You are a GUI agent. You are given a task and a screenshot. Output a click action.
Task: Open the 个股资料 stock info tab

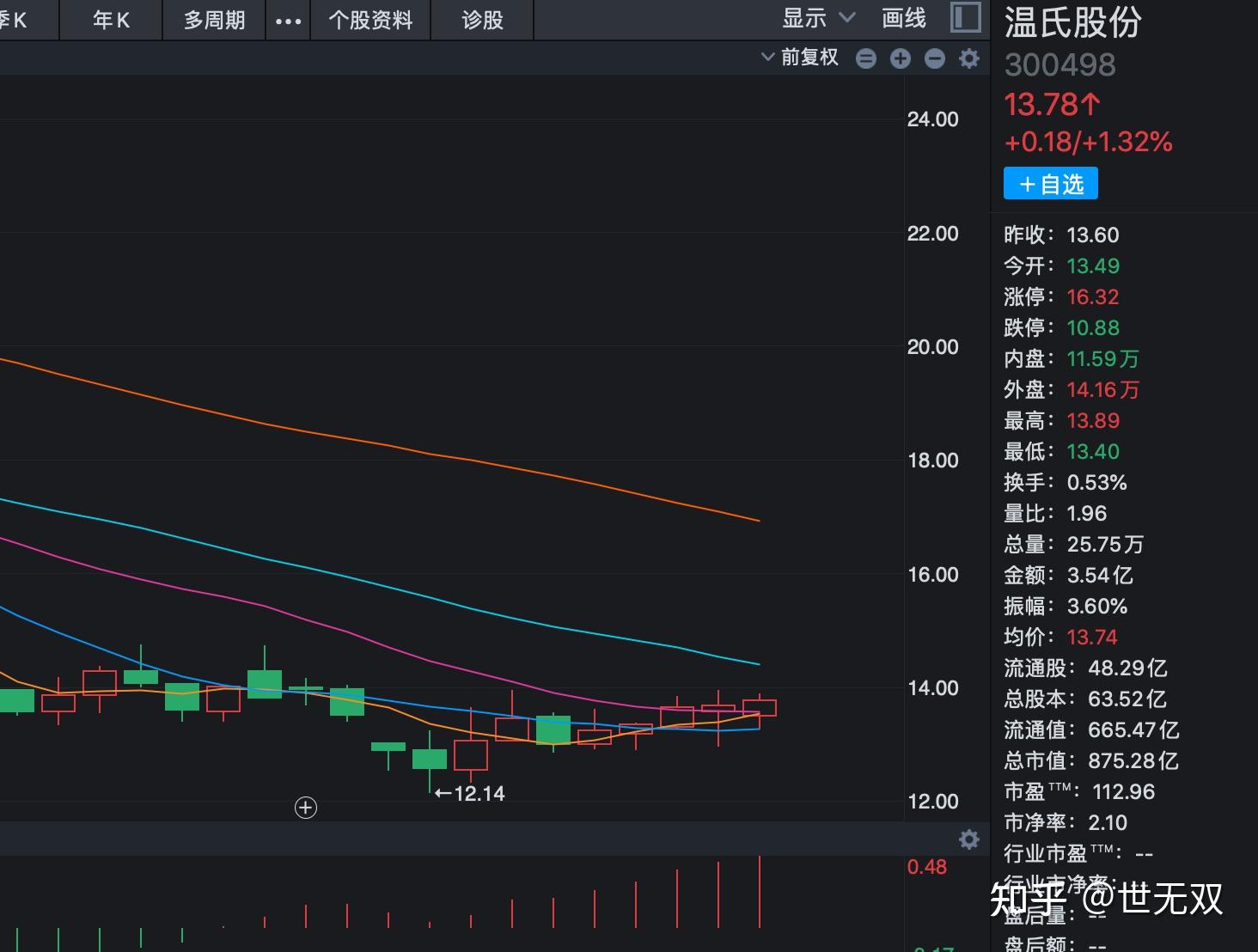(370, 20)
